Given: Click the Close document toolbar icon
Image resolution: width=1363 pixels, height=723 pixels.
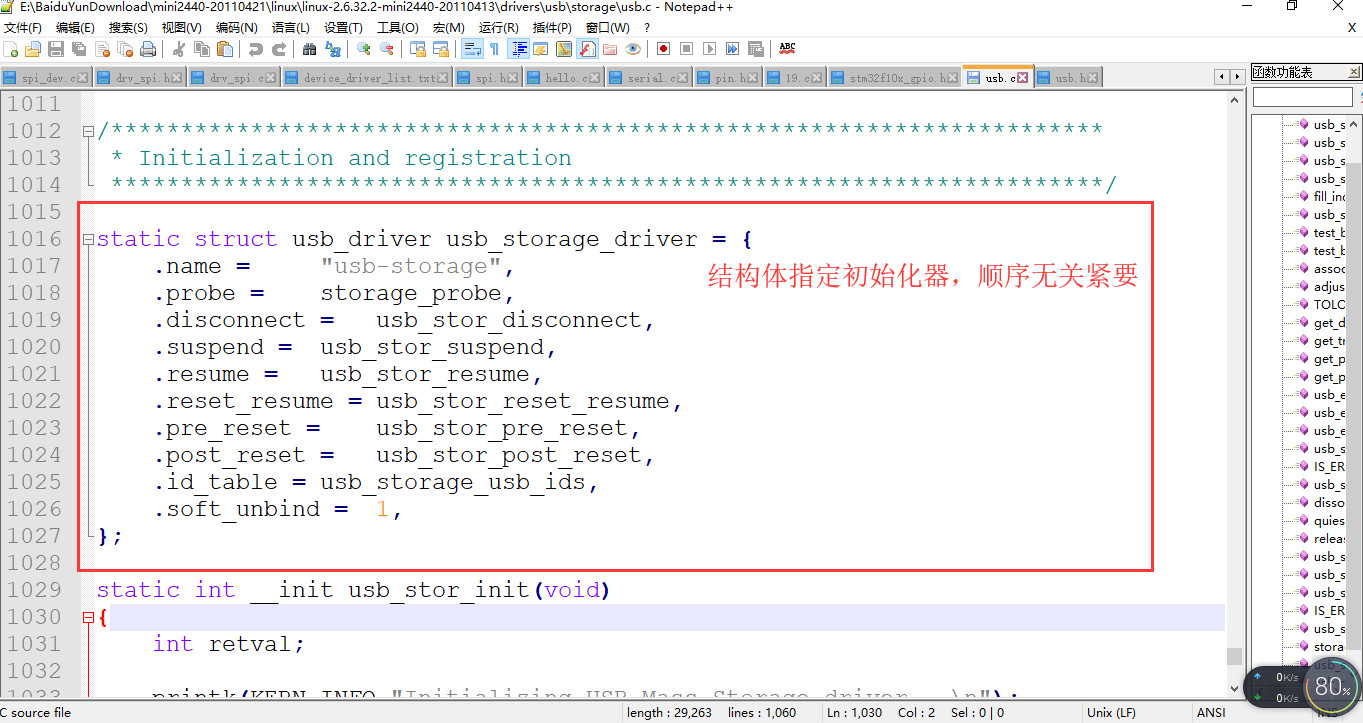Looking at the screenshot, I should pyautogui.click(x=102, y=48).
